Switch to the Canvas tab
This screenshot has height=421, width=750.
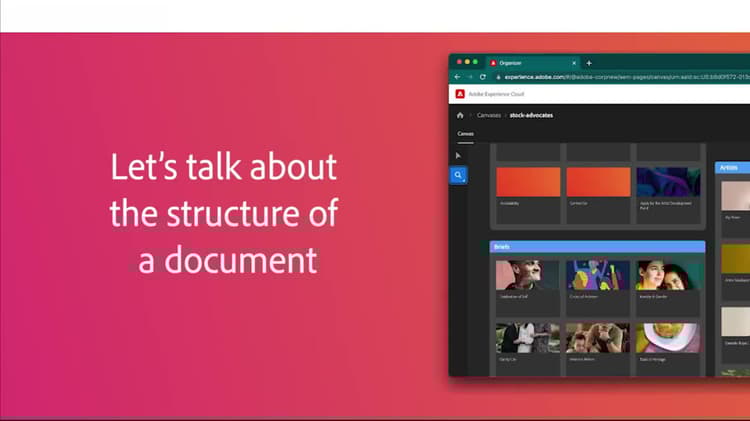[465, 134]
